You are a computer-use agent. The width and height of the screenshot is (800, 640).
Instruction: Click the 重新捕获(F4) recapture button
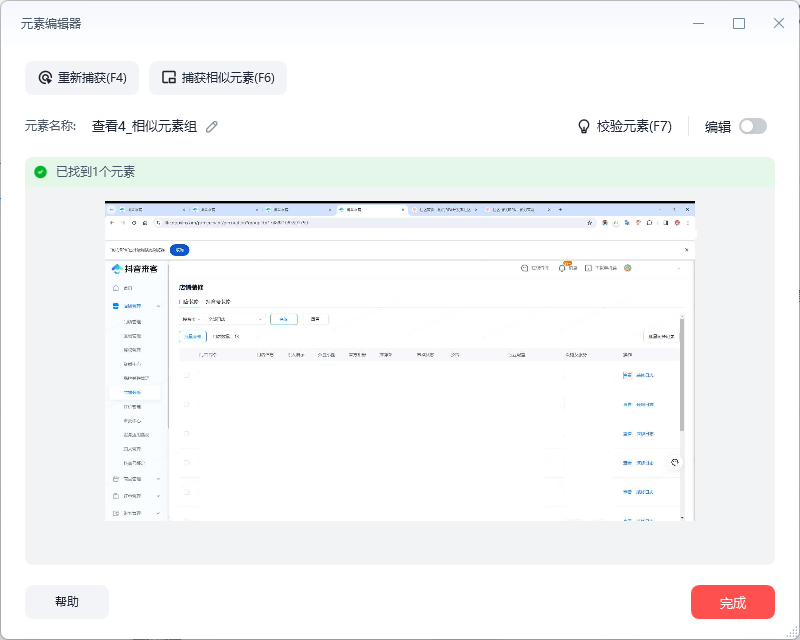click(82, 78)
